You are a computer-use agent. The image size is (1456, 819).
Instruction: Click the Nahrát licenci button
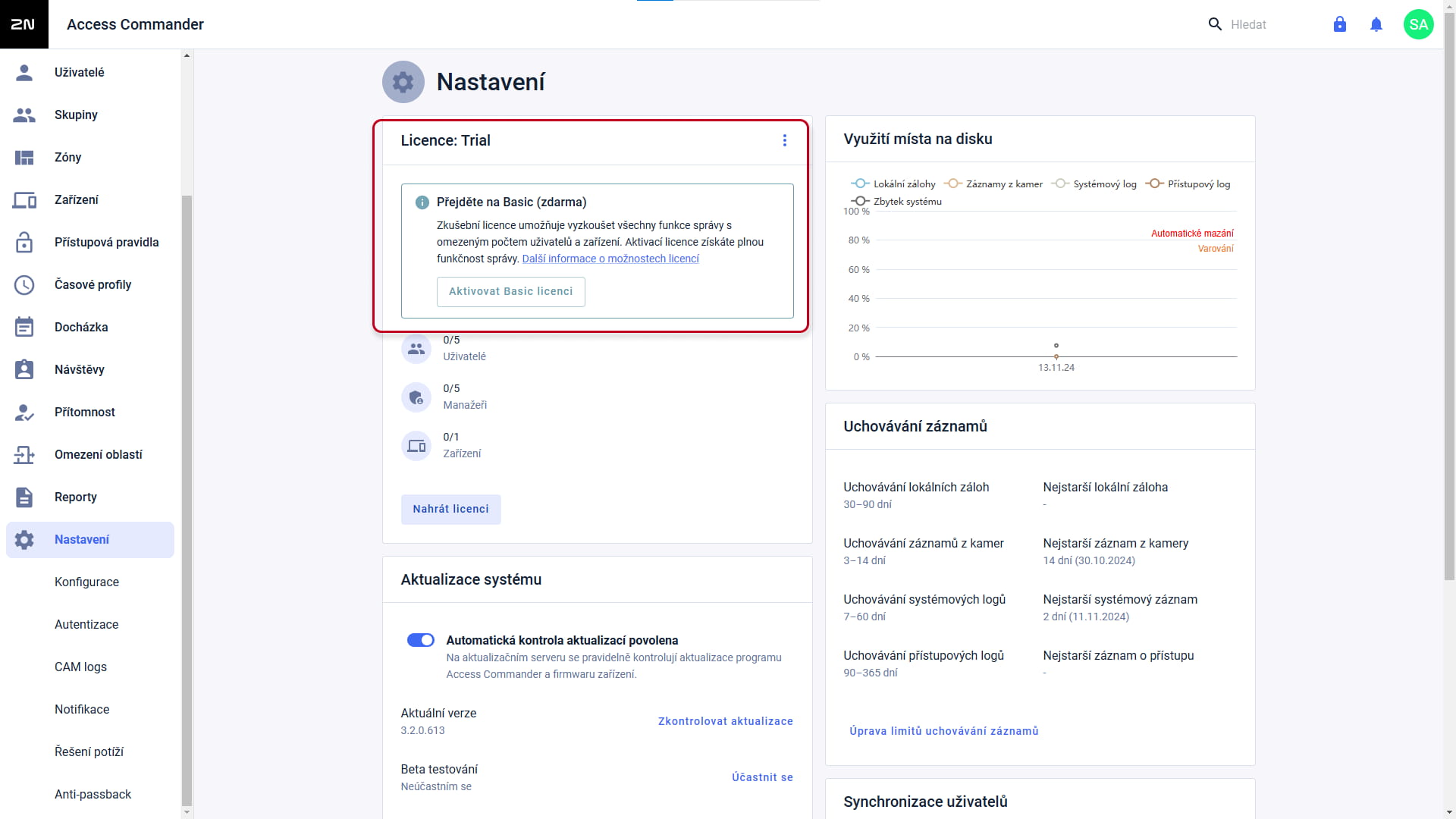point(451,509)
